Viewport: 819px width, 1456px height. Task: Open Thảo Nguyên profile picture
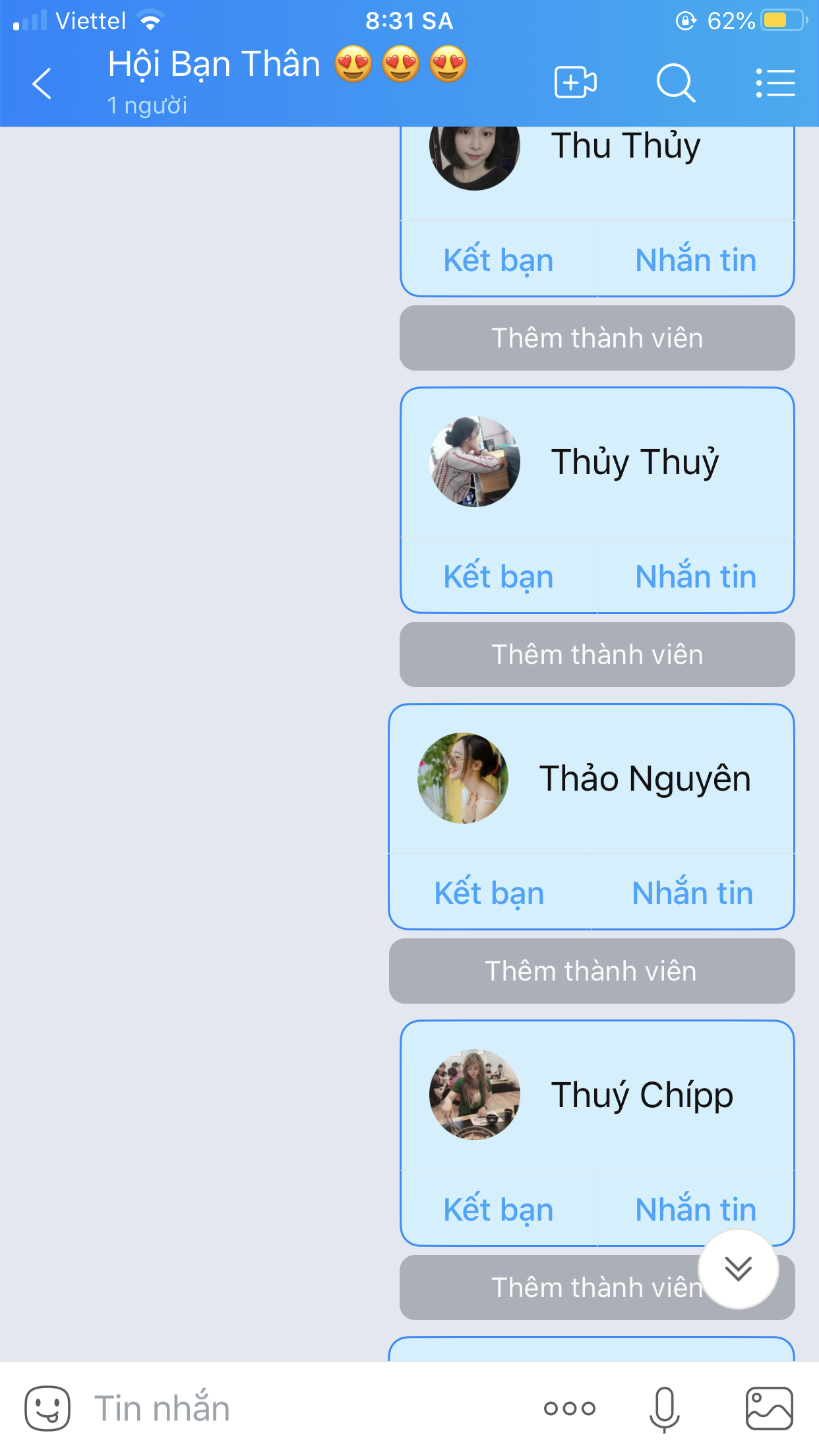(x=463, y=778)
